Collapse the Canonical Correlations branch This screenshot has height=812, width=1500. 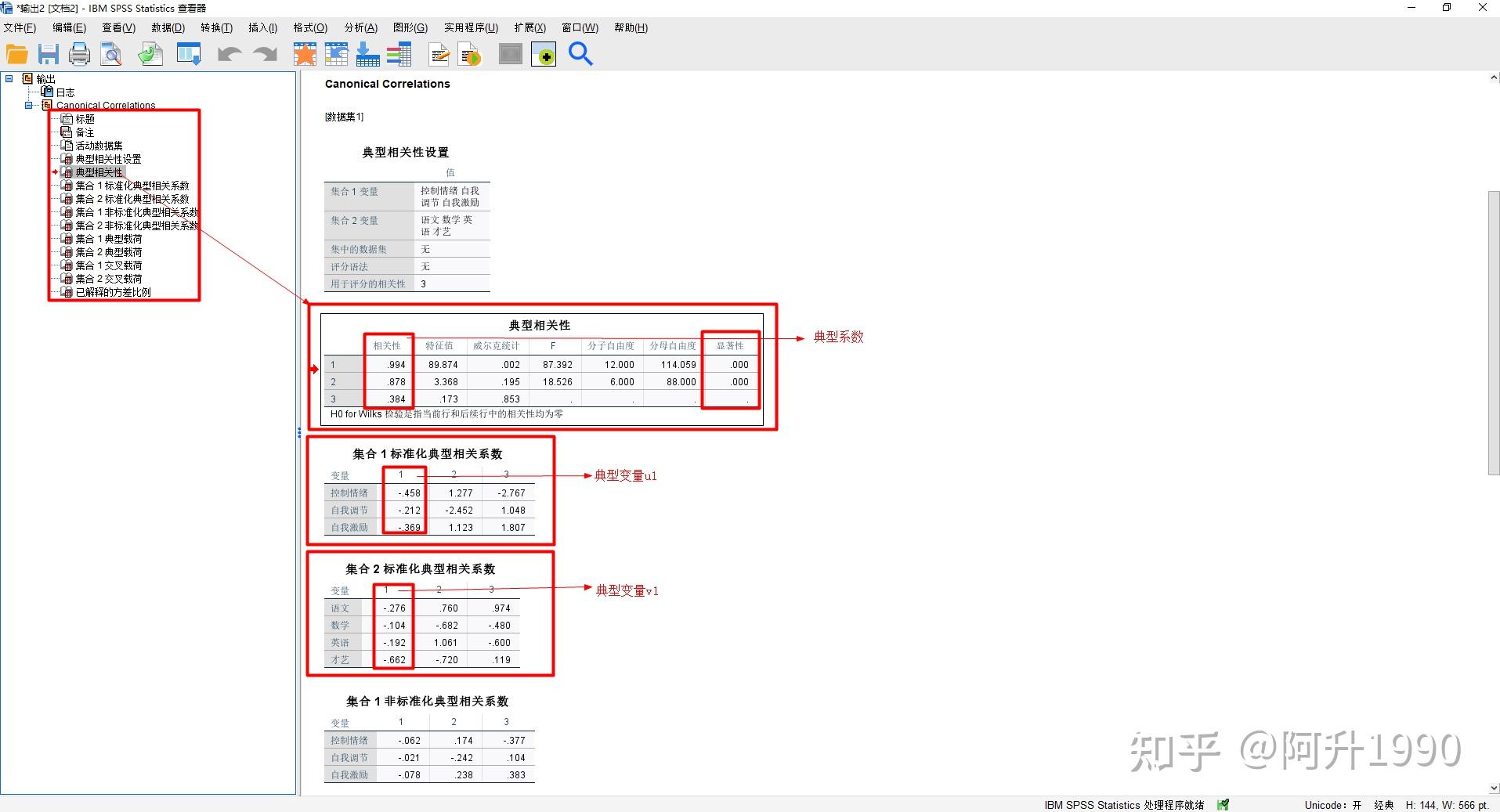tap(29, 105)
